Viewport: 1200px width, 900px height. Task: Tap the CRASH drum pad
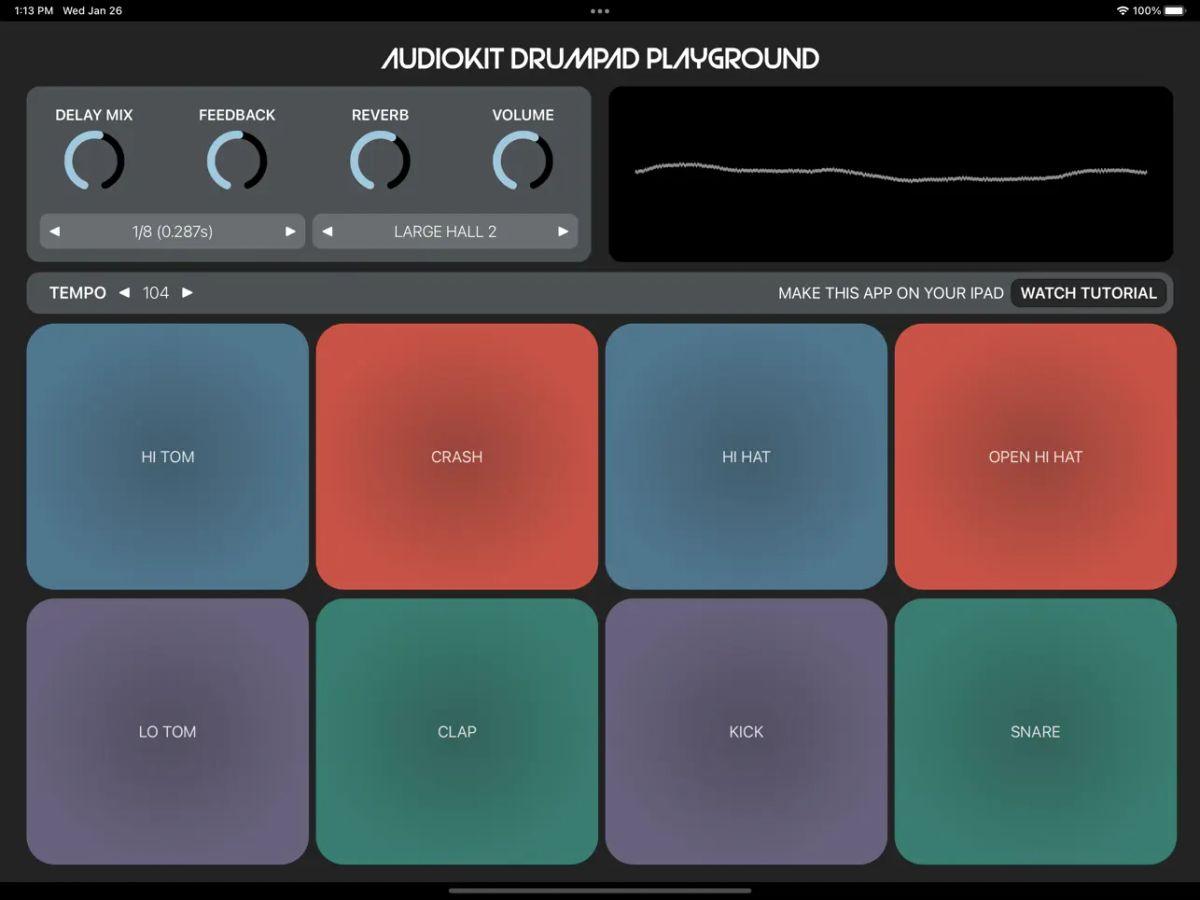pos(457,456)
